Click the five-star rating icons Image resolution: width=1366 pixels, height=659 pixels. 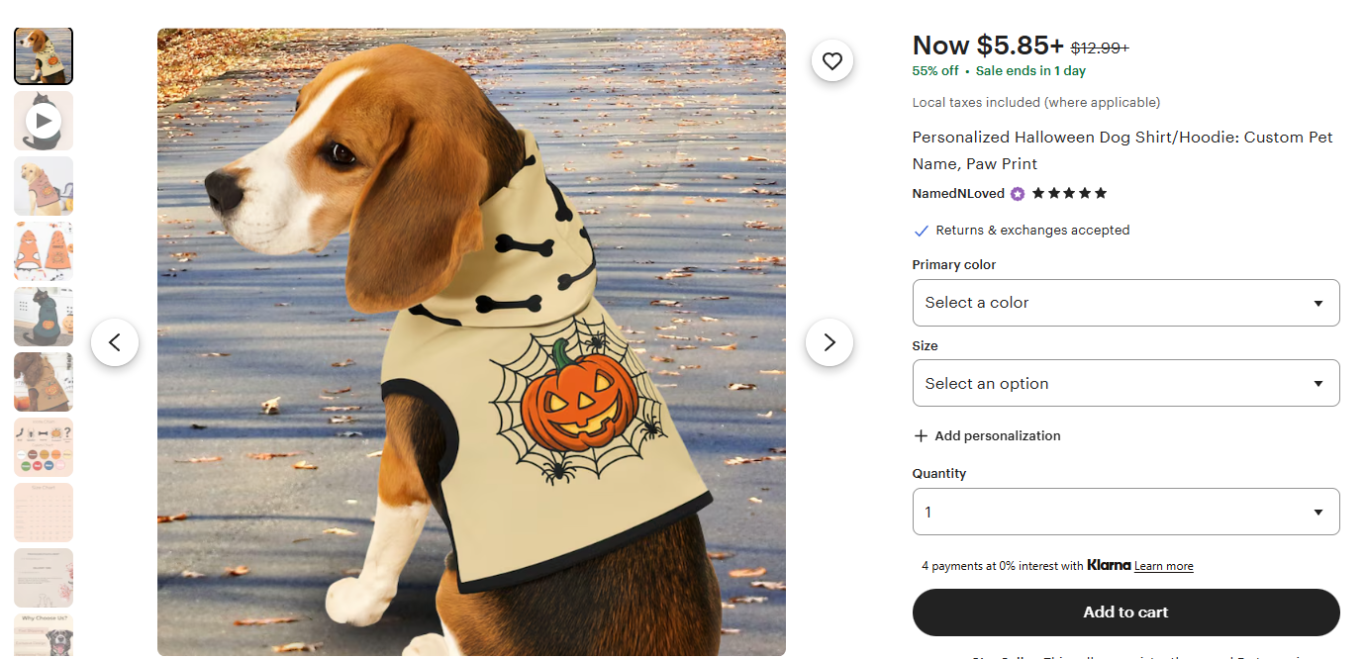point(1069,193)
